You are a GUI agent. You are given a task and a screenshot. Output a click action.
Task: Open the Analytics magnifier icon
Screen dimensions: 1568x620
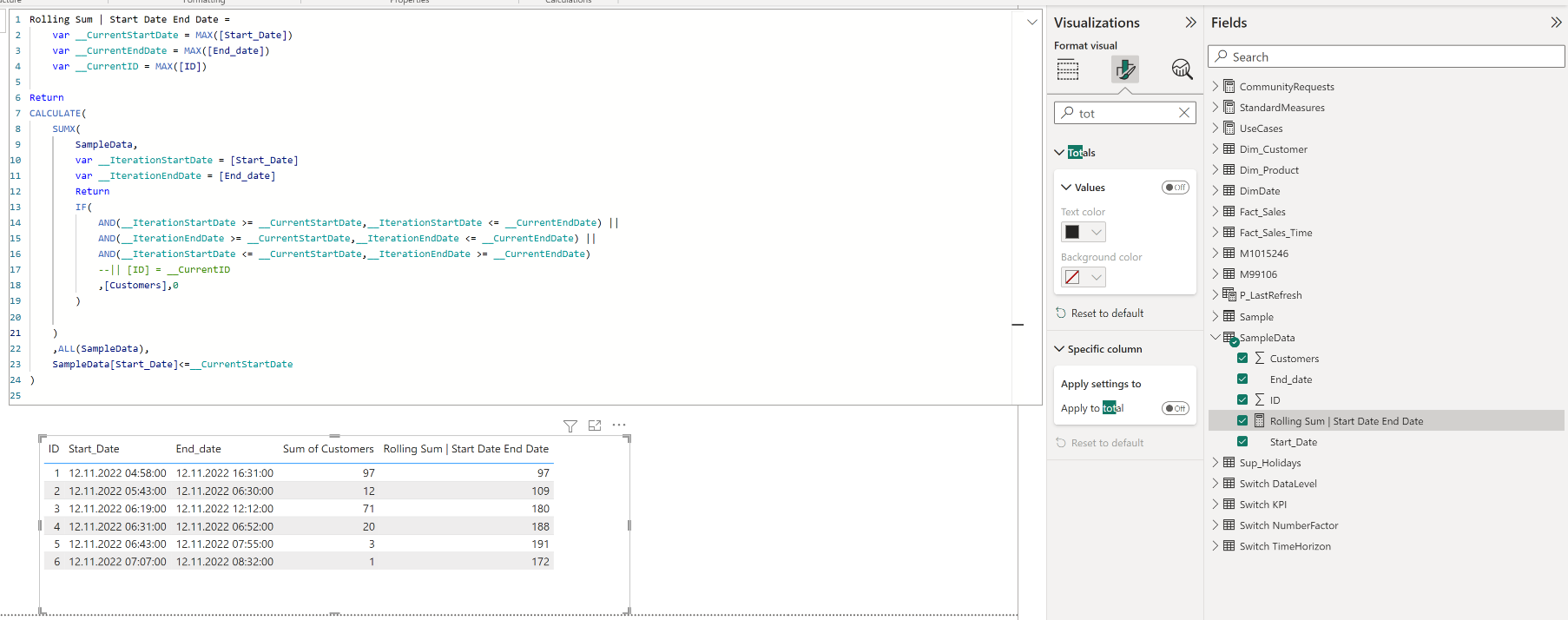[x=1182, y=69]
